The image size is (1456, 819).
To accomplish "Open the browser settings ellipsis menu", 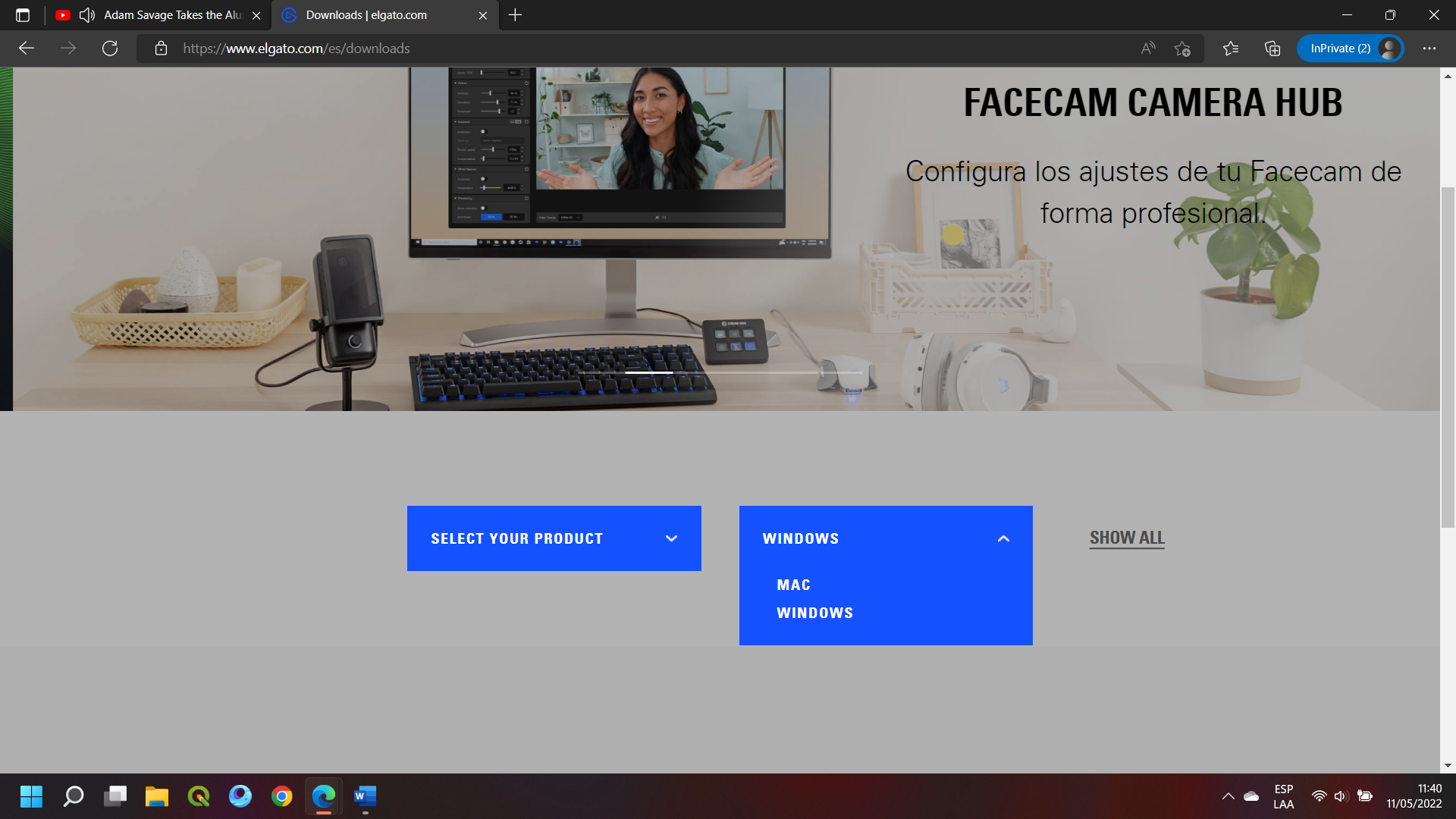I will pyautogui.click(x=1429, y=49).
